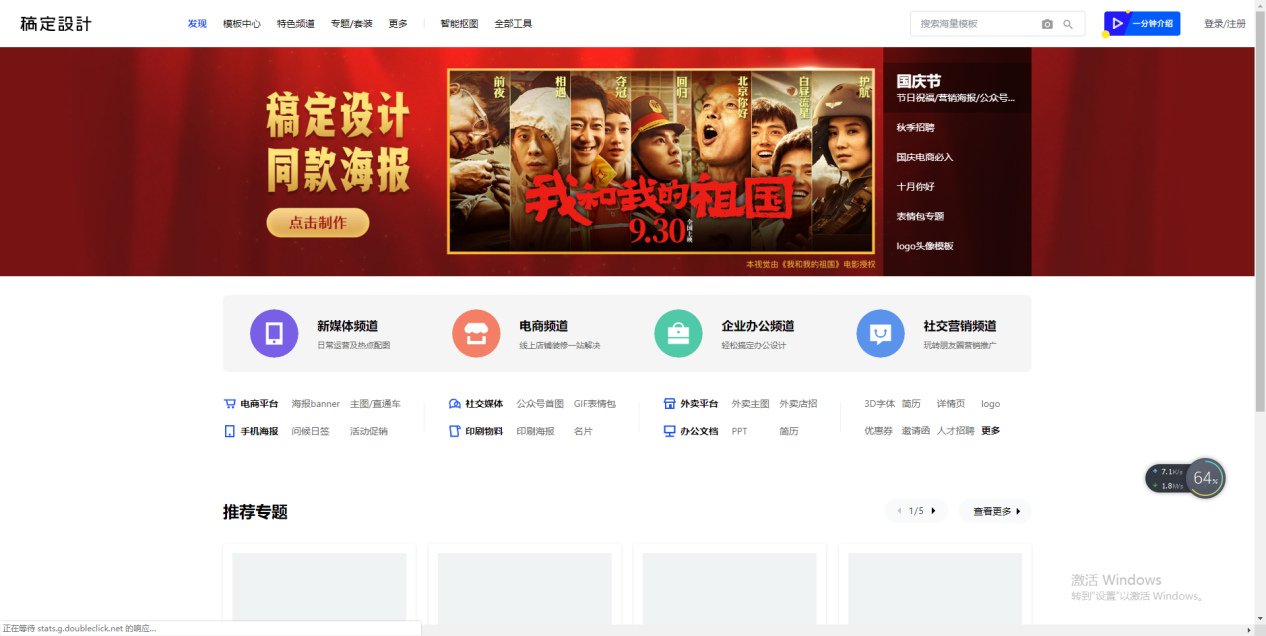The width and height of the screenshot is (1266, 636).
Task: Click the store icon beside 外卖平台
Action: coord(670,404)
